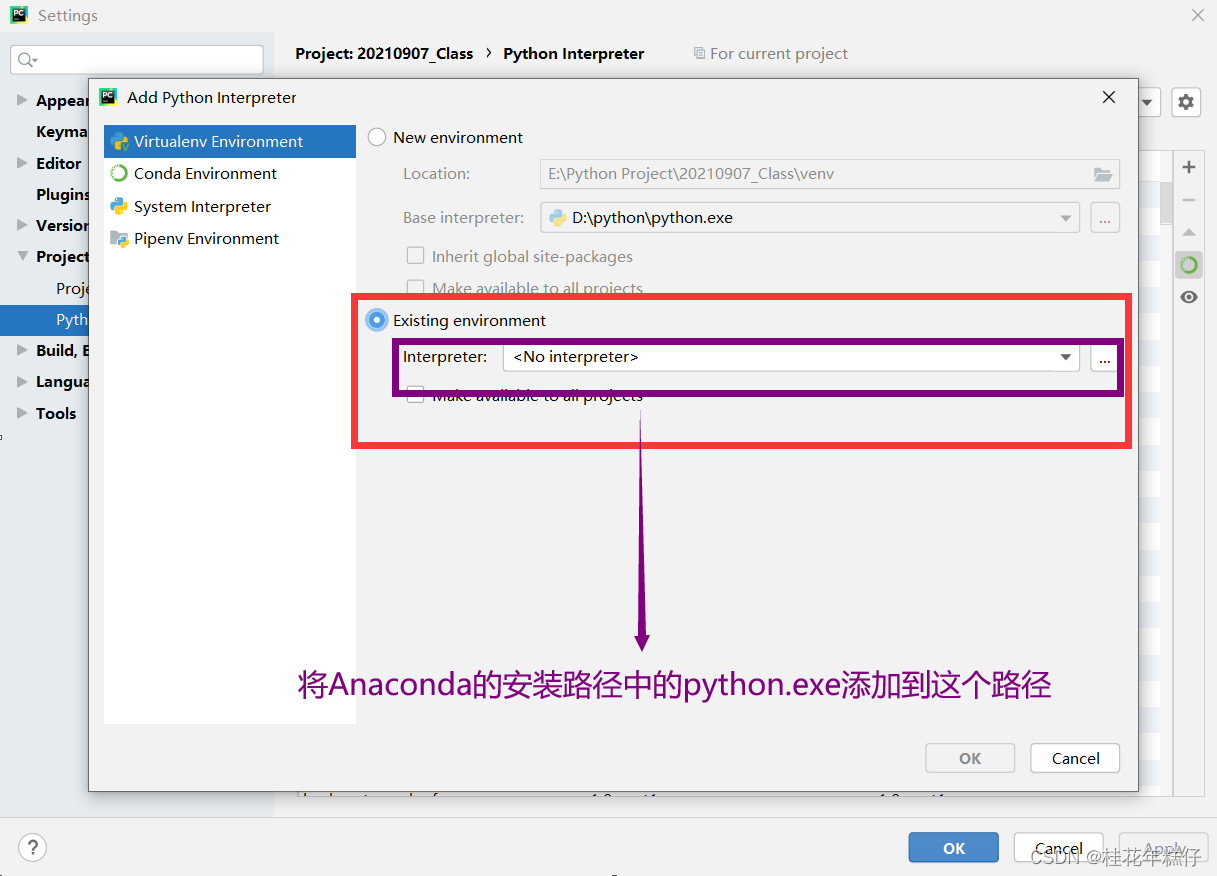Image resolution: width=1217 pixels, height=876 pixels.
Task: Choose the Existing environment radio button
Action: [x=377, y=320]
